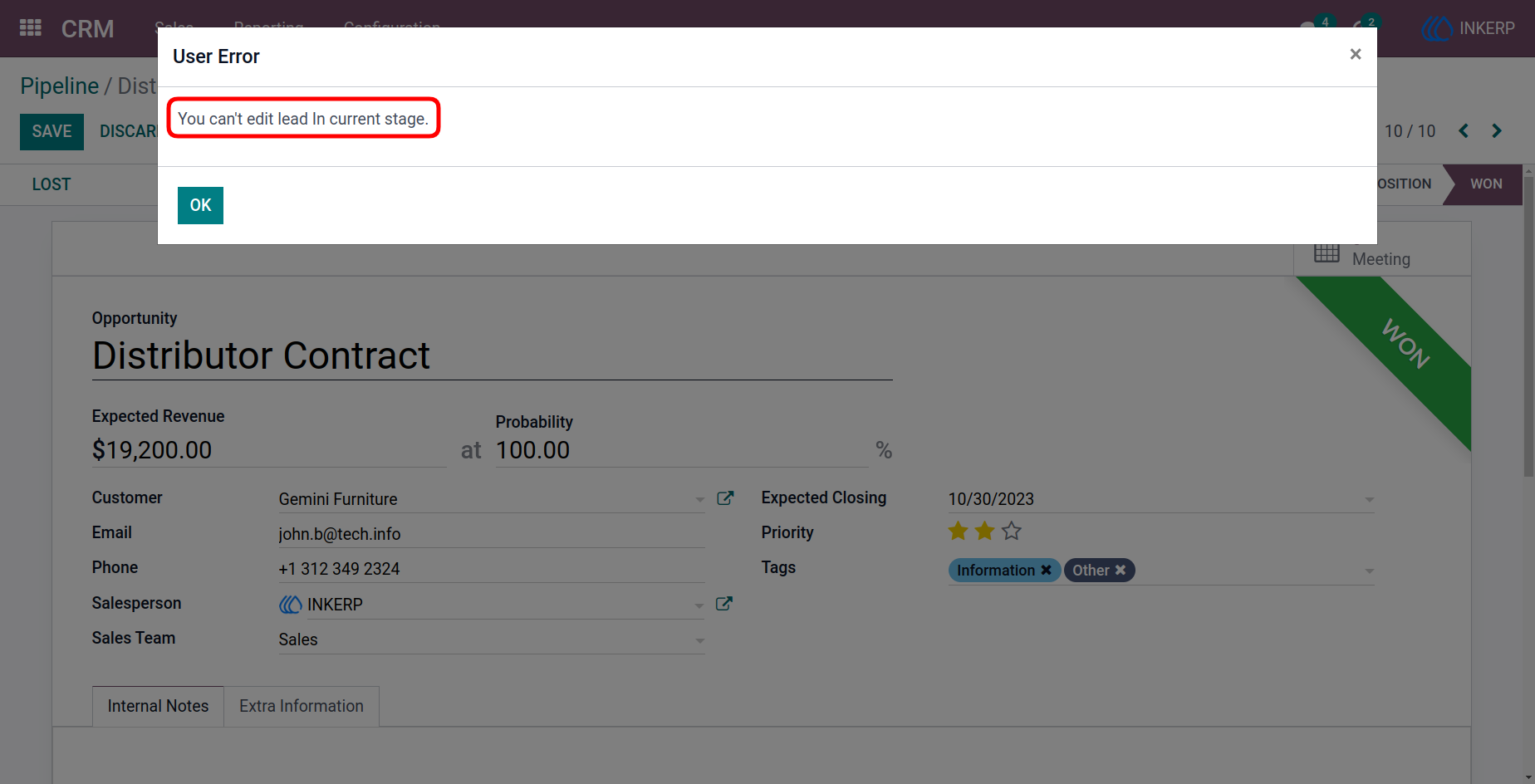Open the Meeting calendar icon
The width and height of the screenshot is (1535, 784).
coord(1327,253)
